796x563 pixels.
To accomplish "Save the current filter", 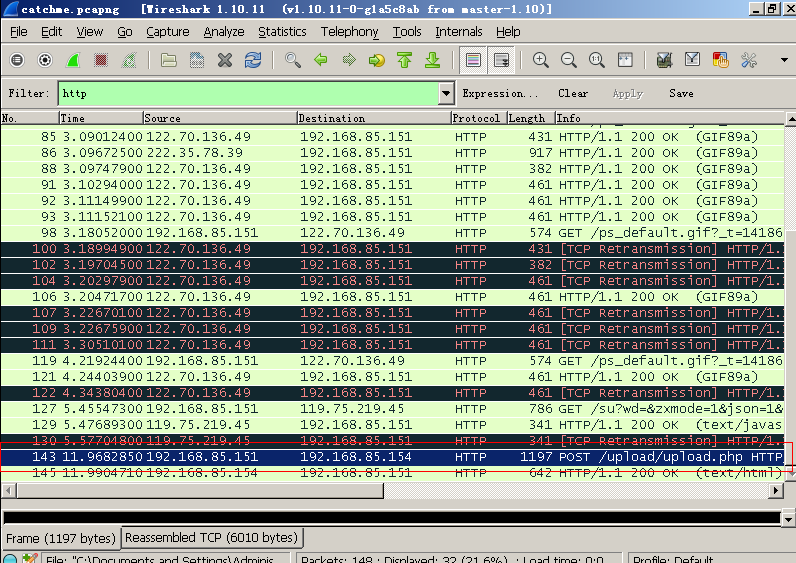I will point(681,93).
